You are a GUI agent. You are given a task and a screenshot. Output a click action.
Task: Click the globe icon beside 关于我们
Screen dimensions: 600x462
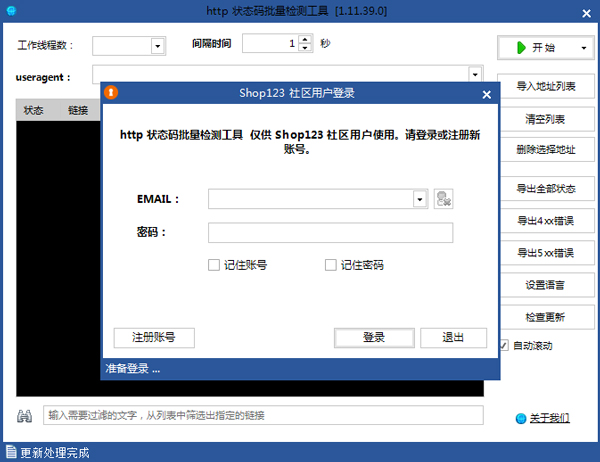tap(520, 418)
